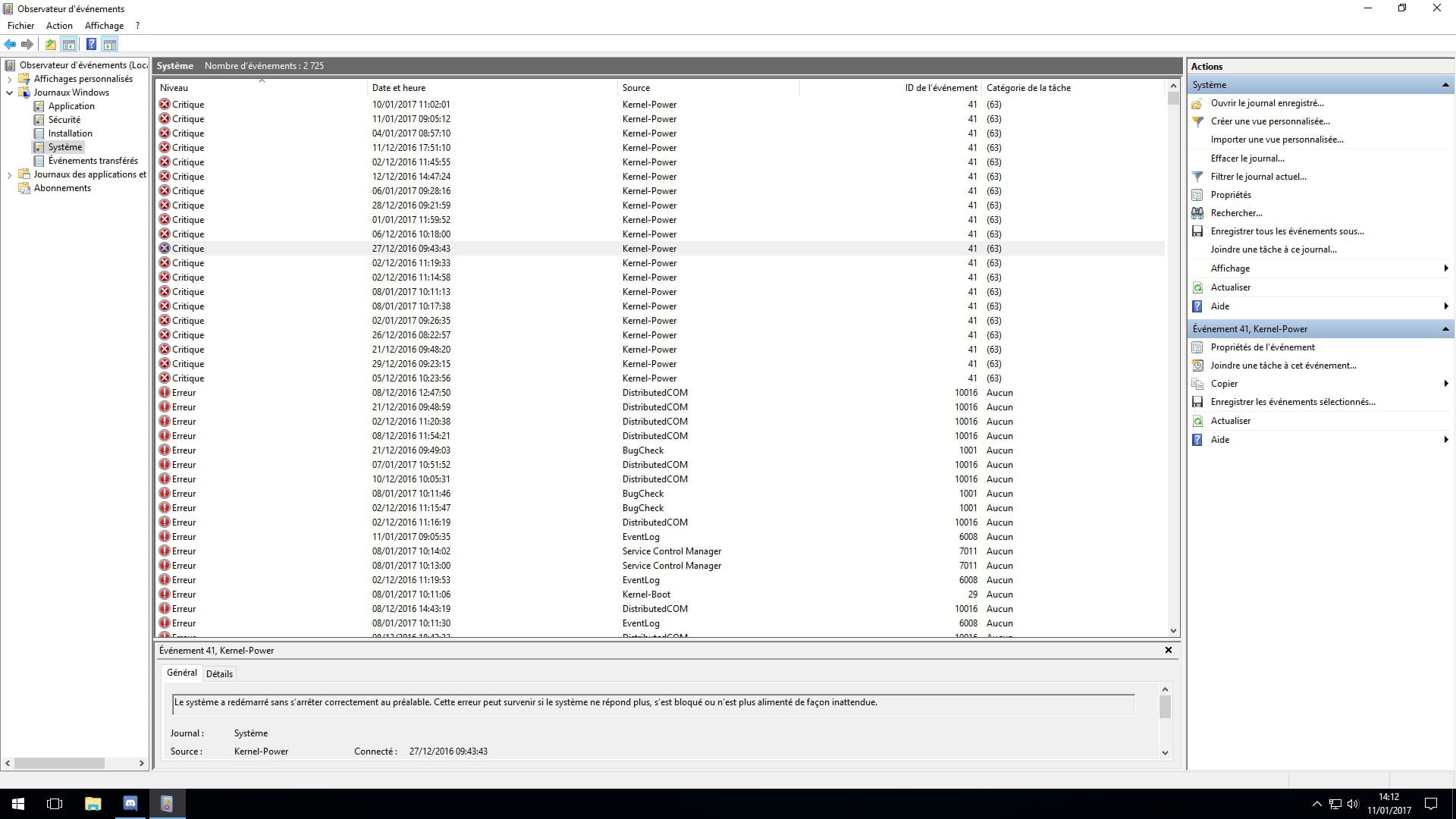Switch to the Général tab

pyautogui.click(x=181, y=673)
